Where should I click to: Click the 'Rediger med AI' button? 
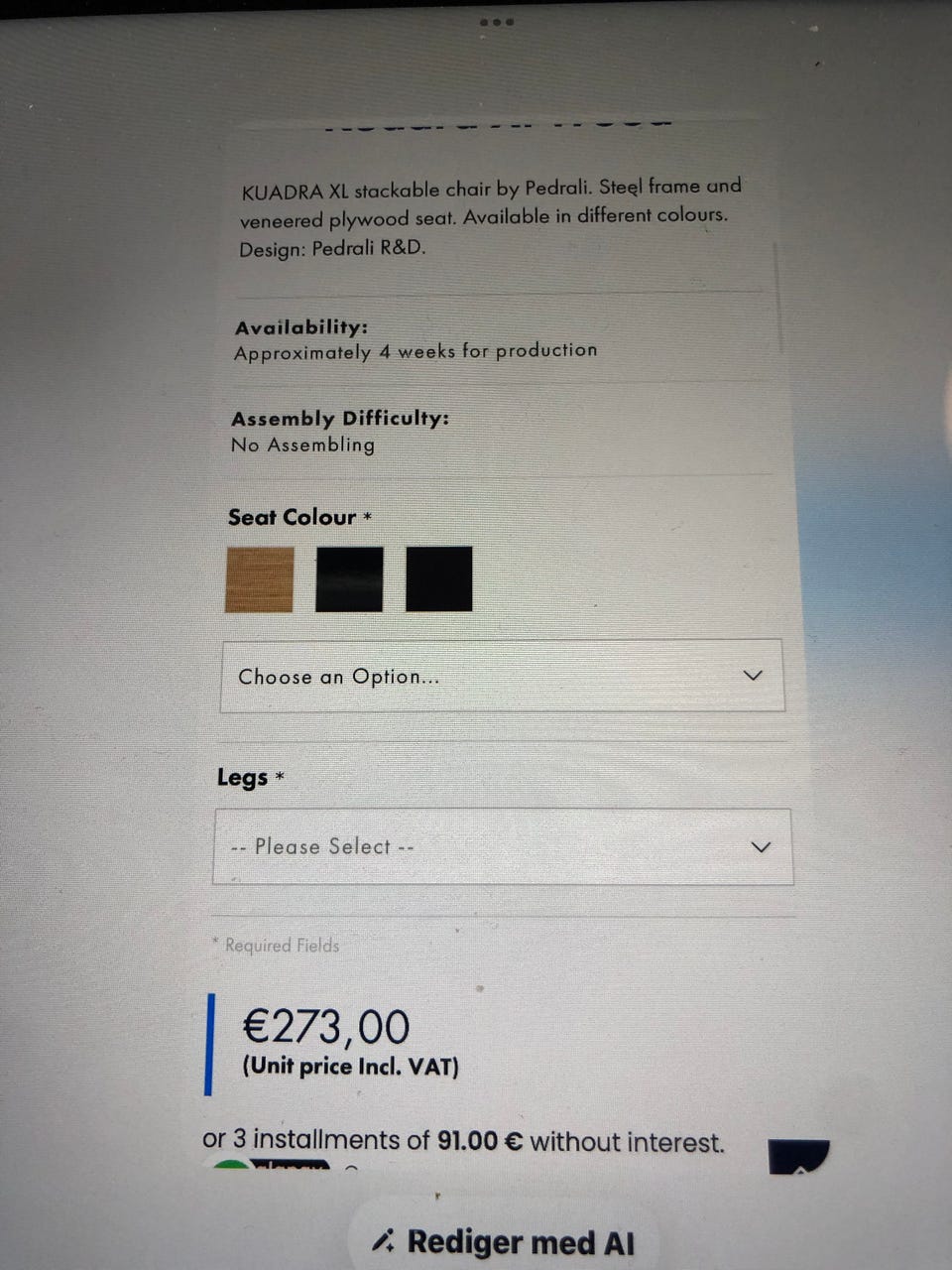pyautogui.click(x=503, y=1241)
